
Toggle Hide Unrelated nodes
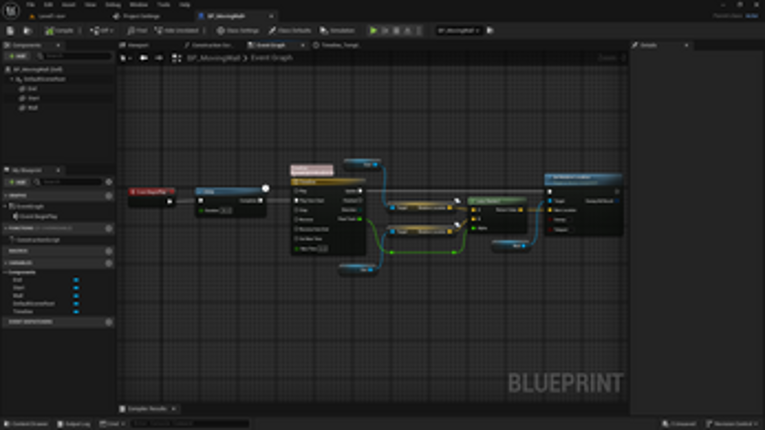click(177, 31)
